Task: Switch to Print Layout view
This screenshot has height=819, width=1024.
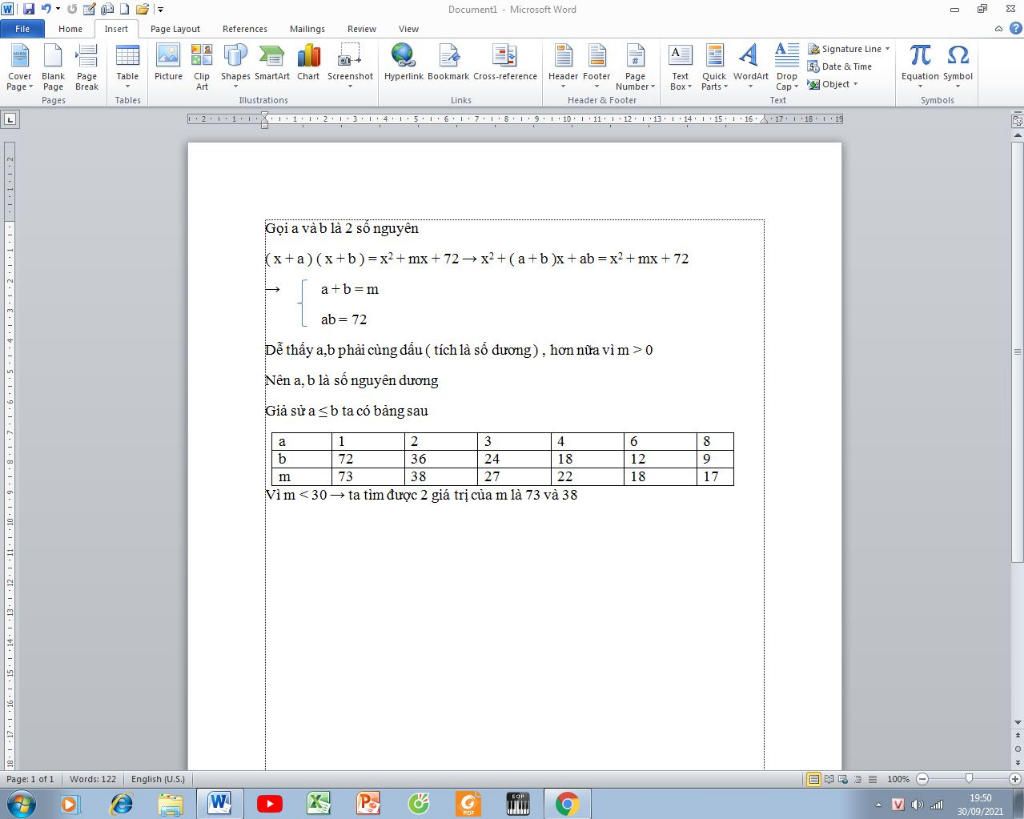Action: pyautogui.click(x=814, y=779)
